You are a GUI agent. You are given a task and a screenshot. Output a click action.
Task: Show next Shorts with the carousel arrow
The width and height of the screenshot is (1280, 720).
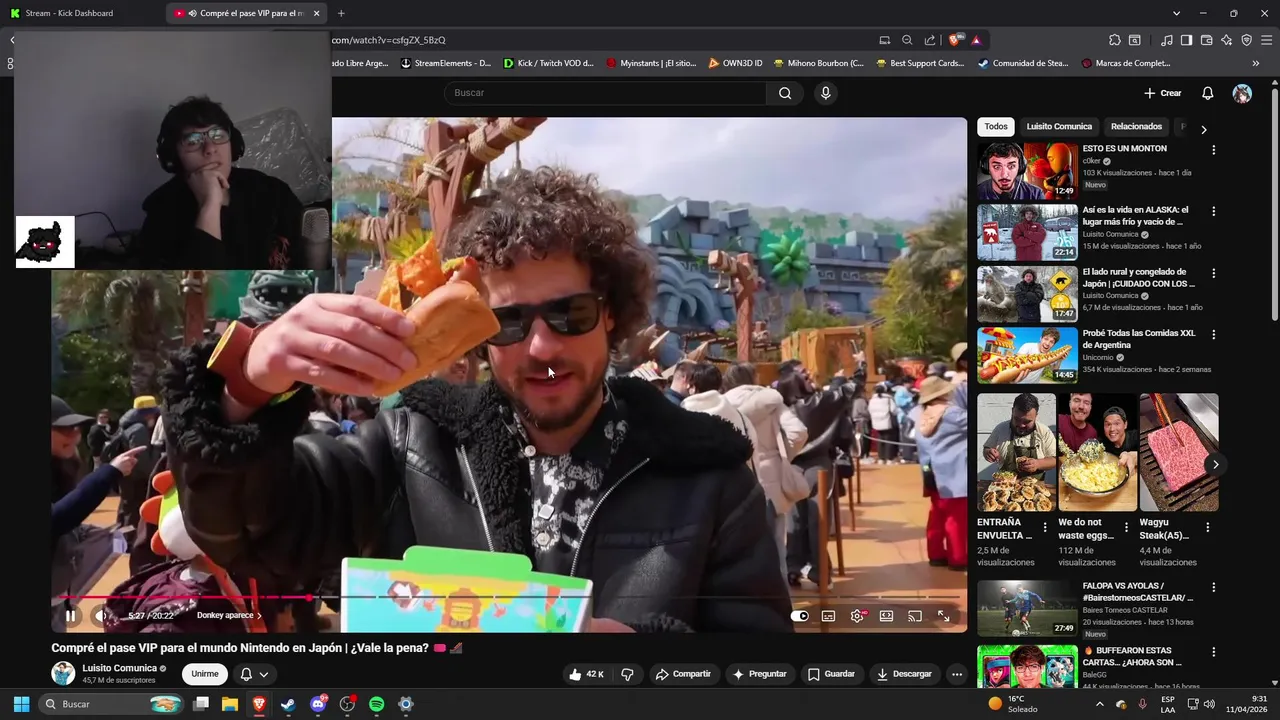pyautogui.click(x=1215, y=465)
